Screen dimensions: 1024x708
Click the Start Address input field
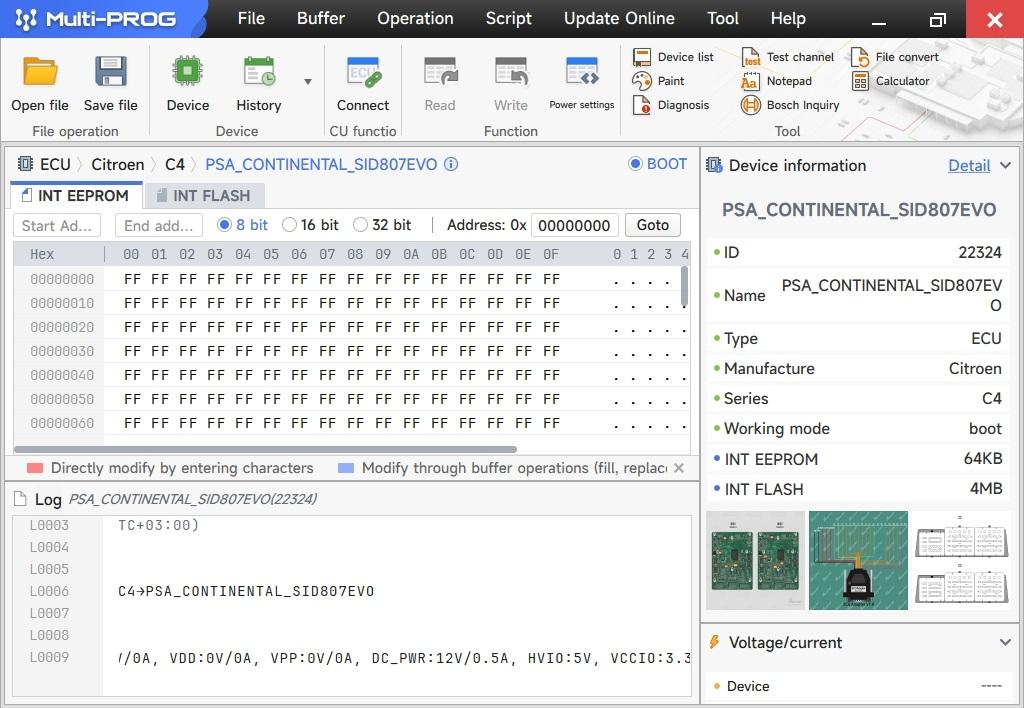[57, 225]
